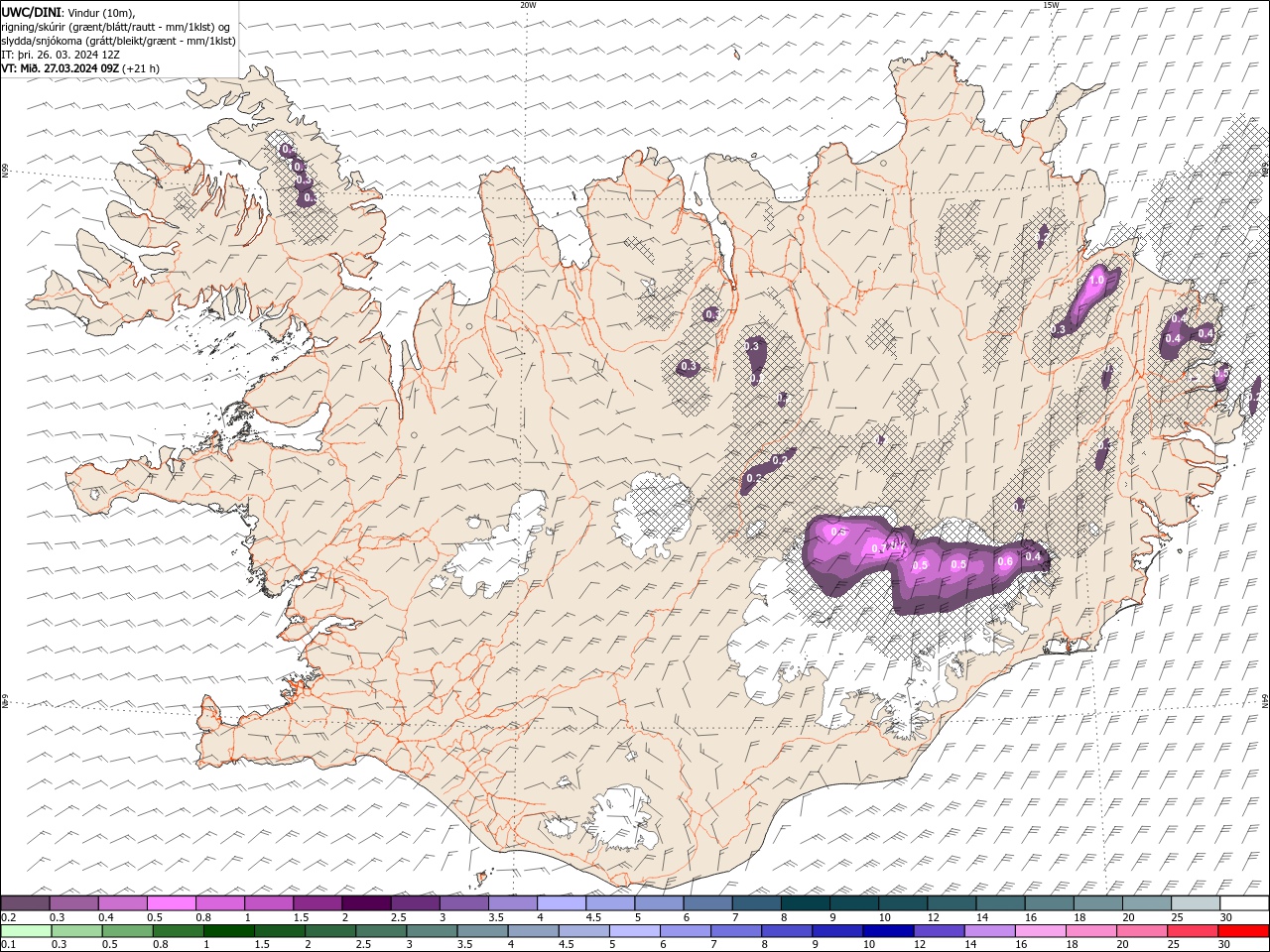
Task: Pick the medium green 0.5 rain legend swatch
Action: coord(127,931)
